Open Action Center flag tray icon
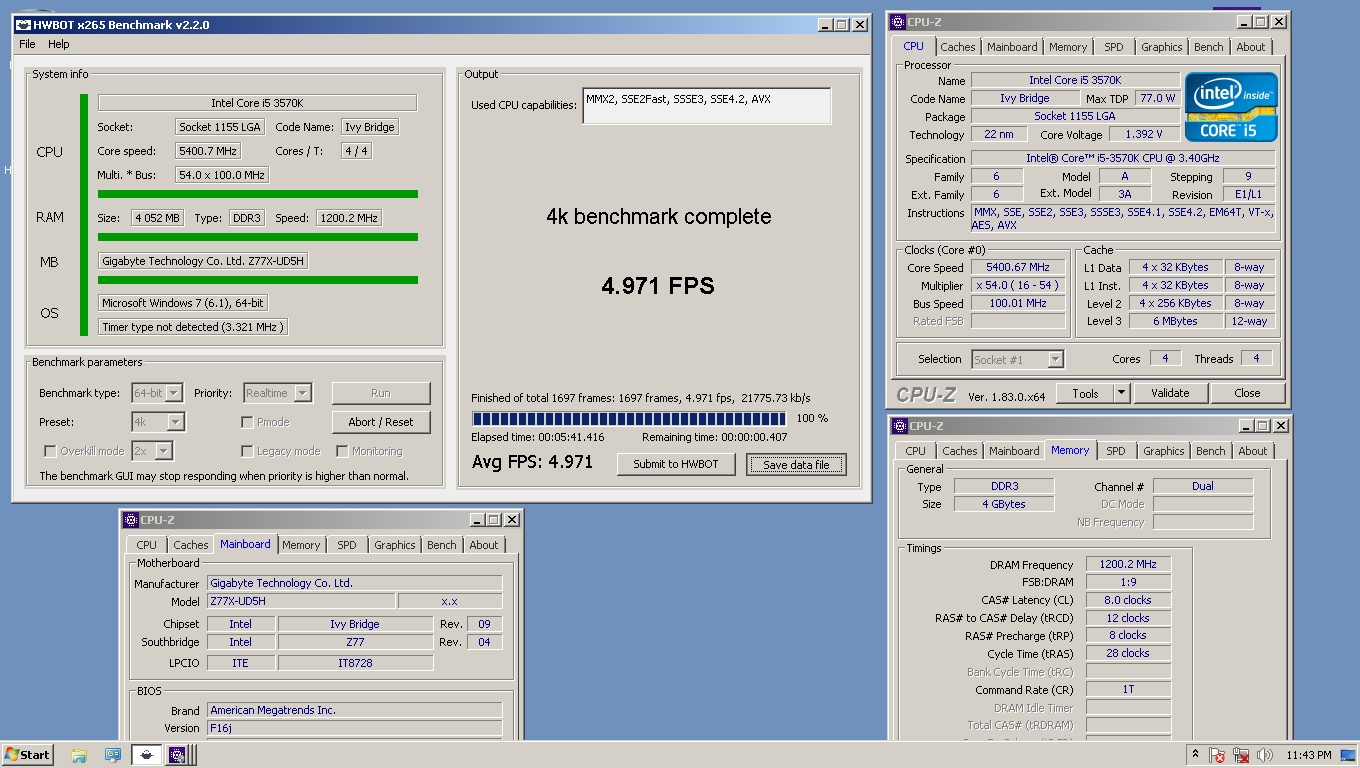Screen dimensions: 1360x768 click(x=1218, y=755)
